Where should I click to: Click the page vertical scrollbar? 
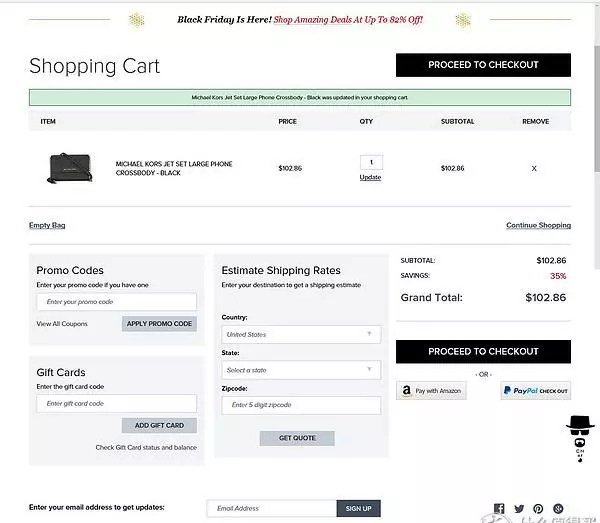[597, 107]
